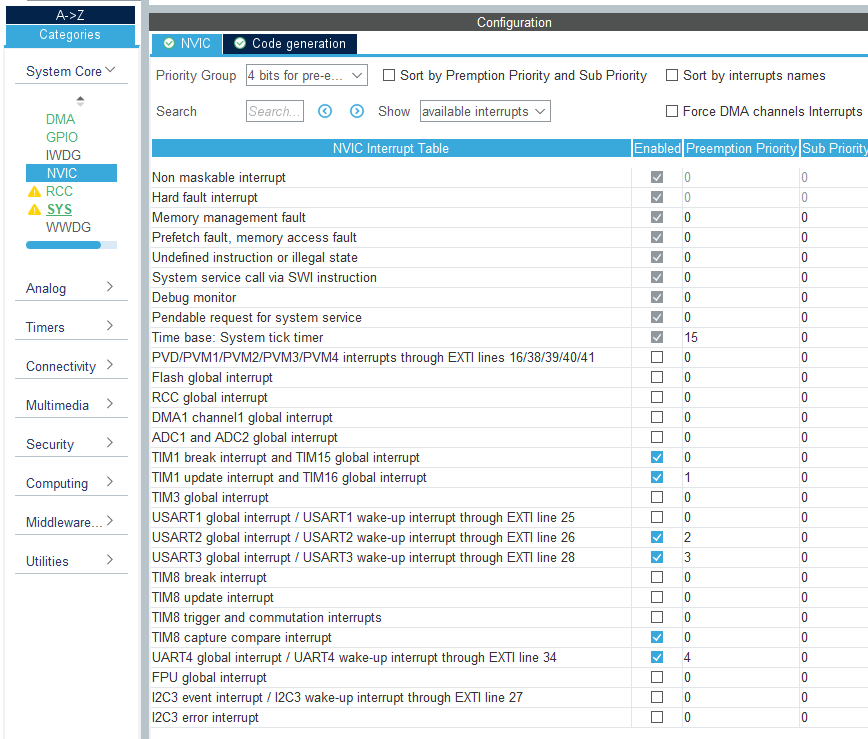Open IWDG in System Core list
The height and width of the screenshot is (739, 868).
[63, 155]
